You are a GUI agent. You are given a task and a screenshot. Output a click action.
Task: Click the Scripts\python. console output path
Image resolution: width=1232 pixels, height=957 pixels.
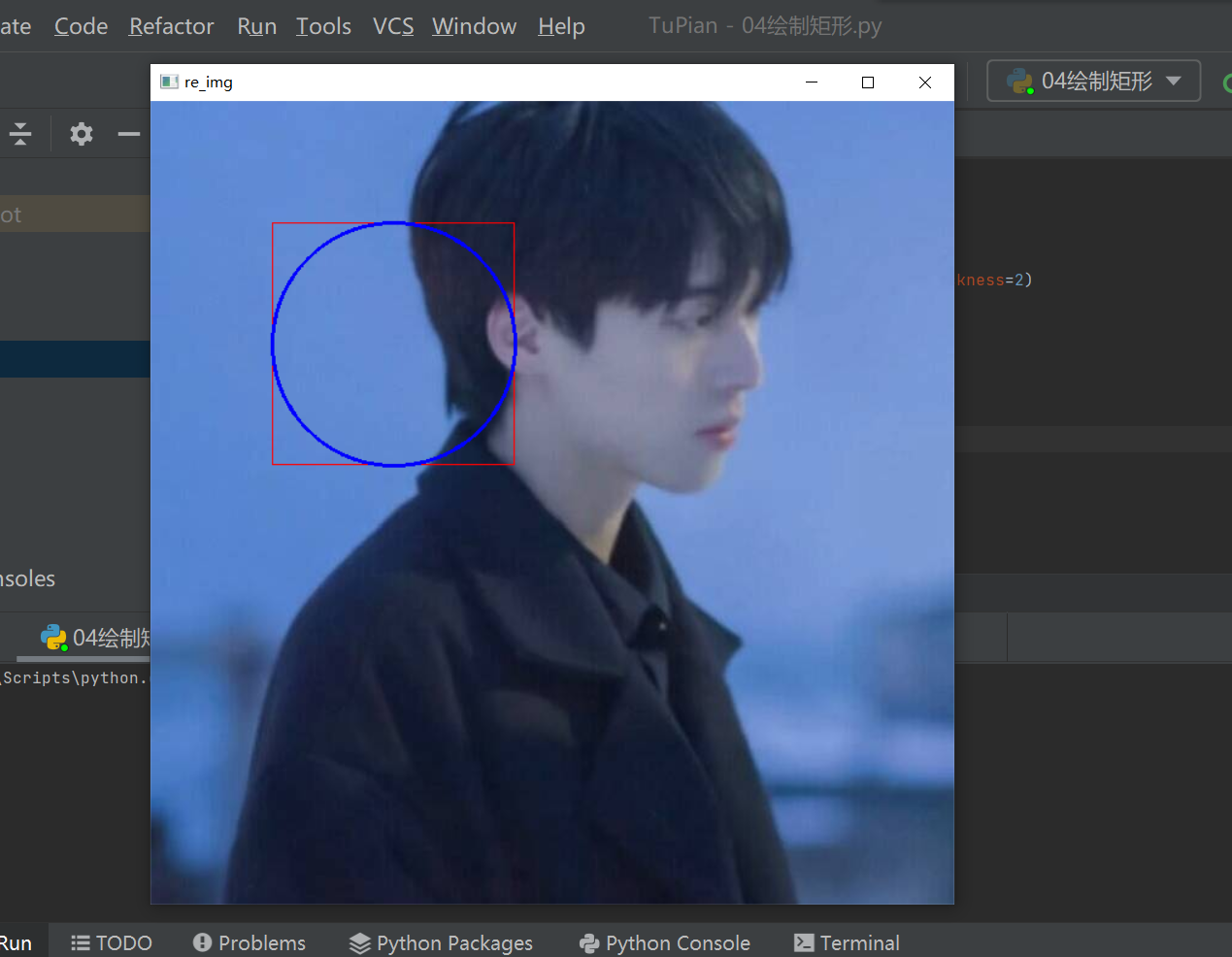coord(75,677)
